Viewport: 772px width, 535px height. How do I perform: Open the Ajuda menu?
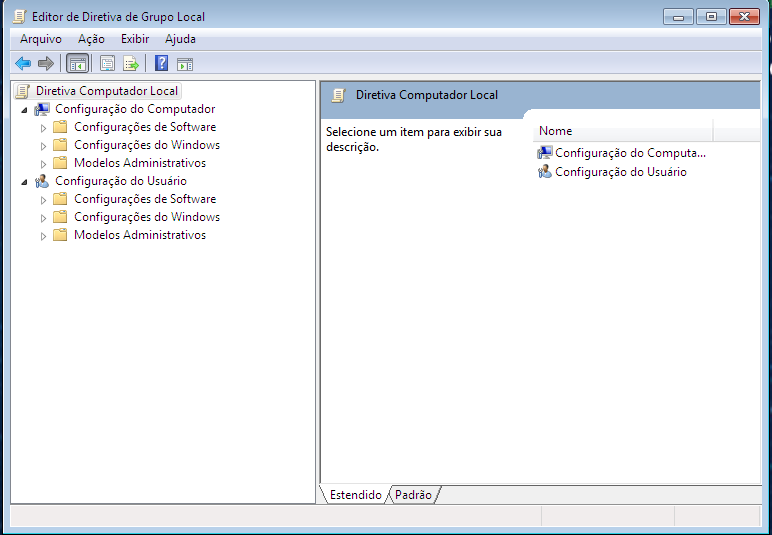point(180,39)
